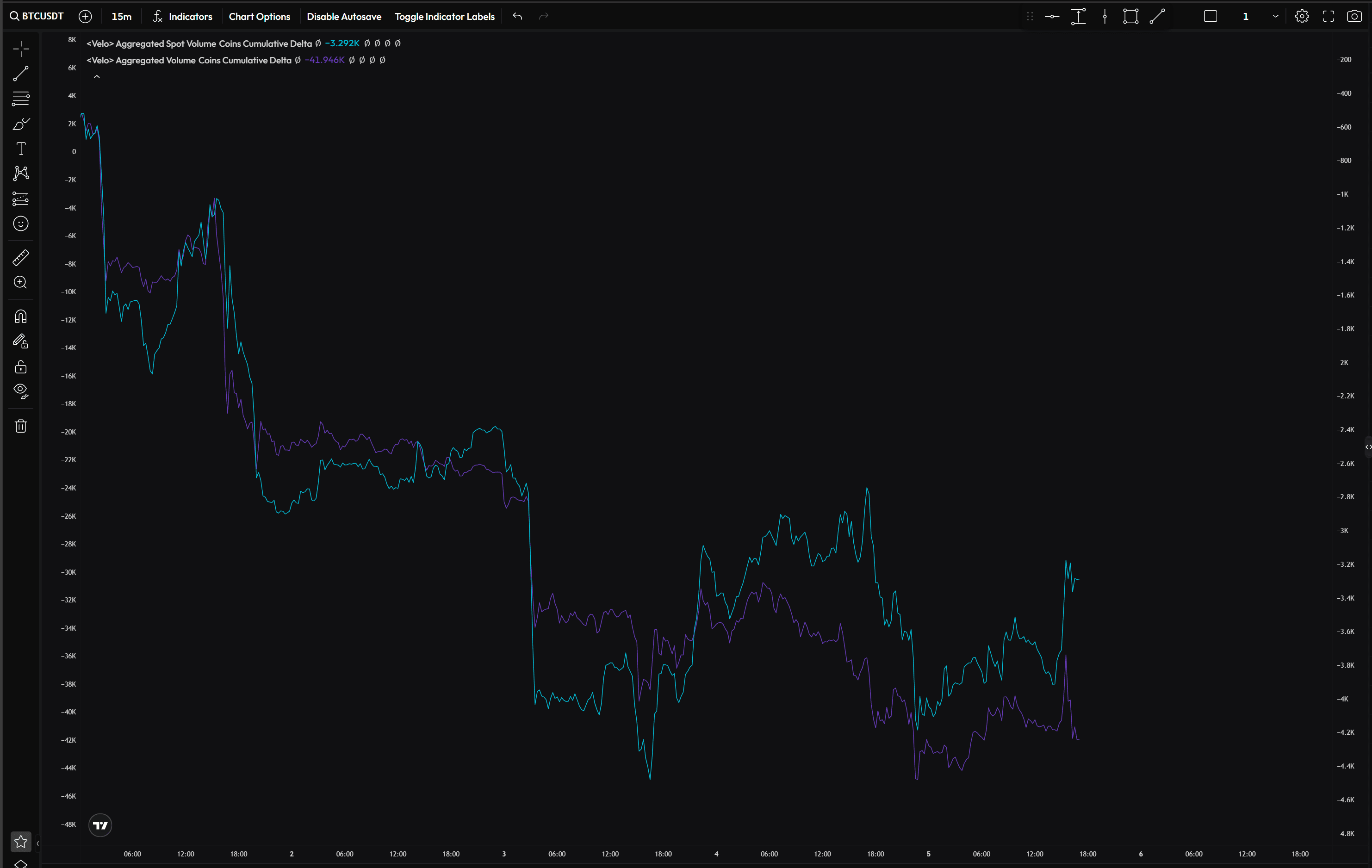This screenshot has width=1372, height=868.
Task: Select the text annotation tool
Action: (21, 149)
